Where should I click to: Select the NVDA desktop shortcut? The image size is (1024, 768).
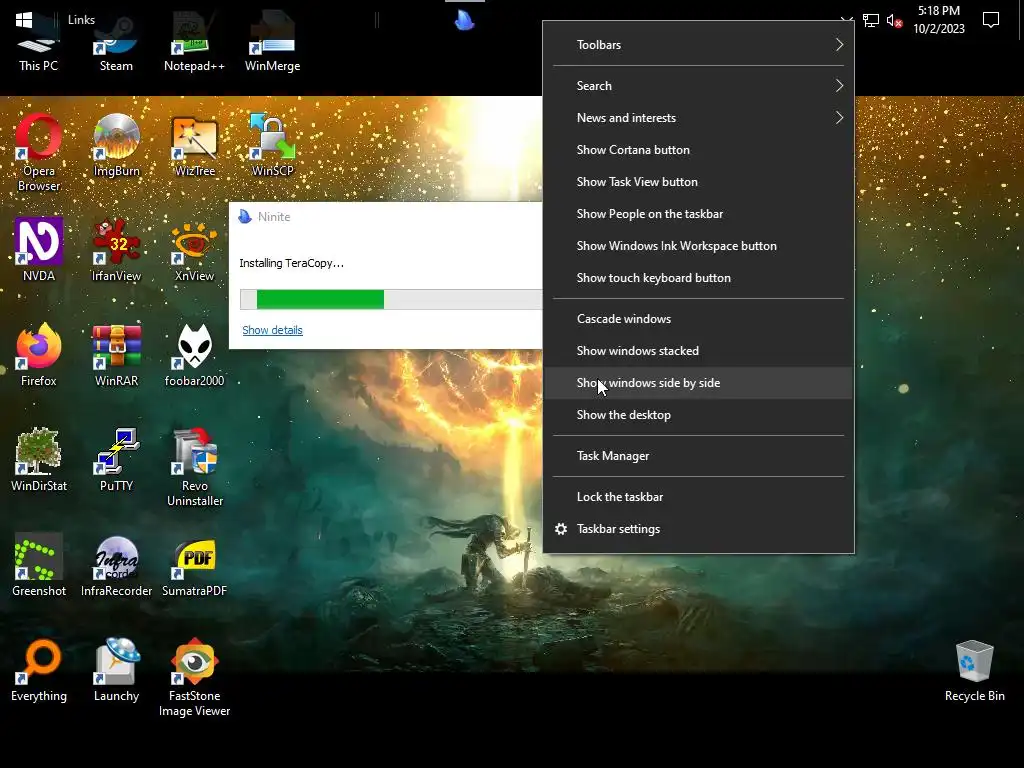pos(39,250)
